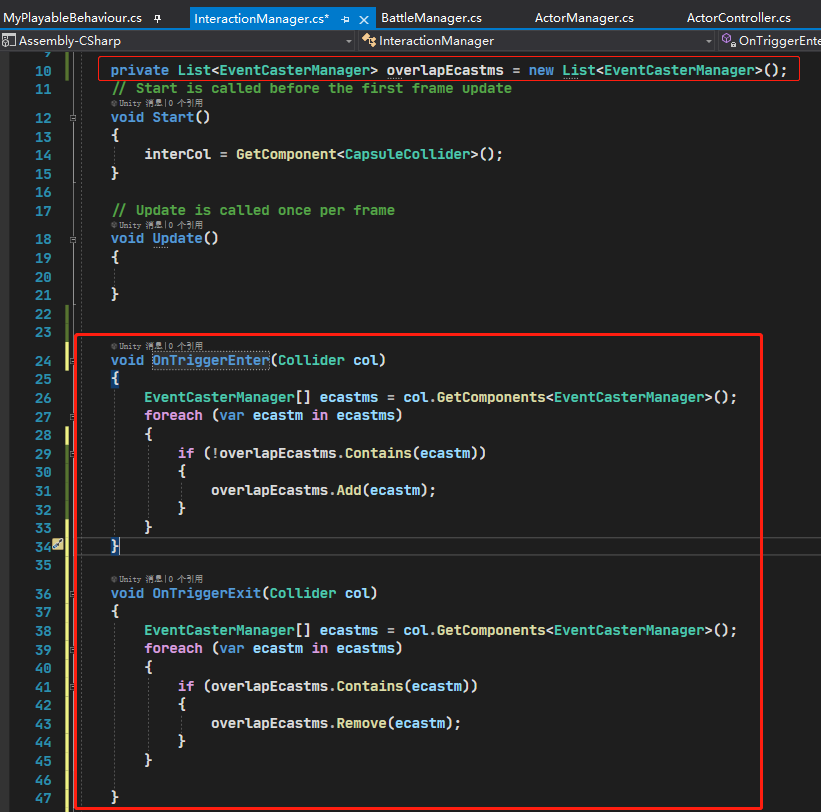Open the screwdriver quick actions icon on line 34
The height and width of the screenshot is (812, 821).
click(58, 544)
